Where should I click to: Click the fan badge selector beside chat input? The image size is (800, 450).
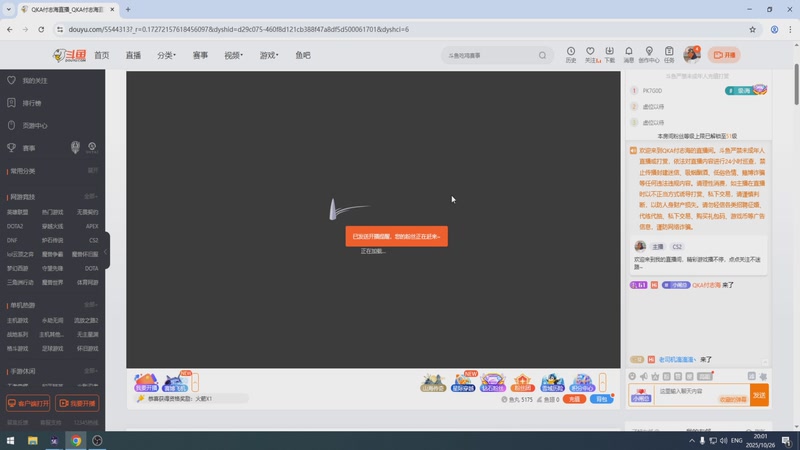tap(641, 395)
